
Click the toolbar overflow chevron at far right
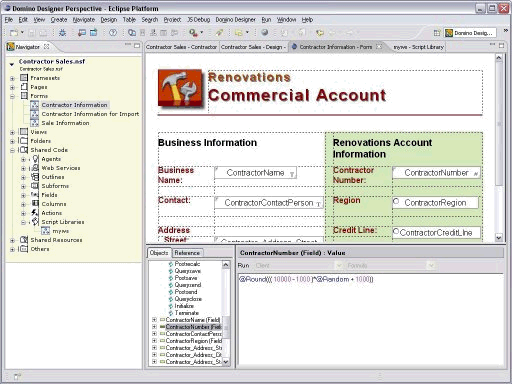coord(506,30)
